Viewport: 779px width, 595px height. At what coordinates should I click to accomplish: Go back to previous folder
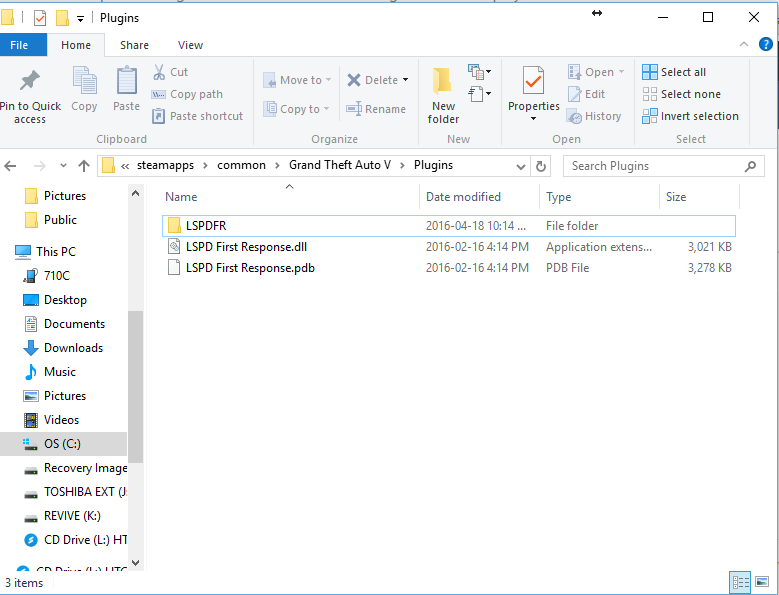tap(10, 166)
